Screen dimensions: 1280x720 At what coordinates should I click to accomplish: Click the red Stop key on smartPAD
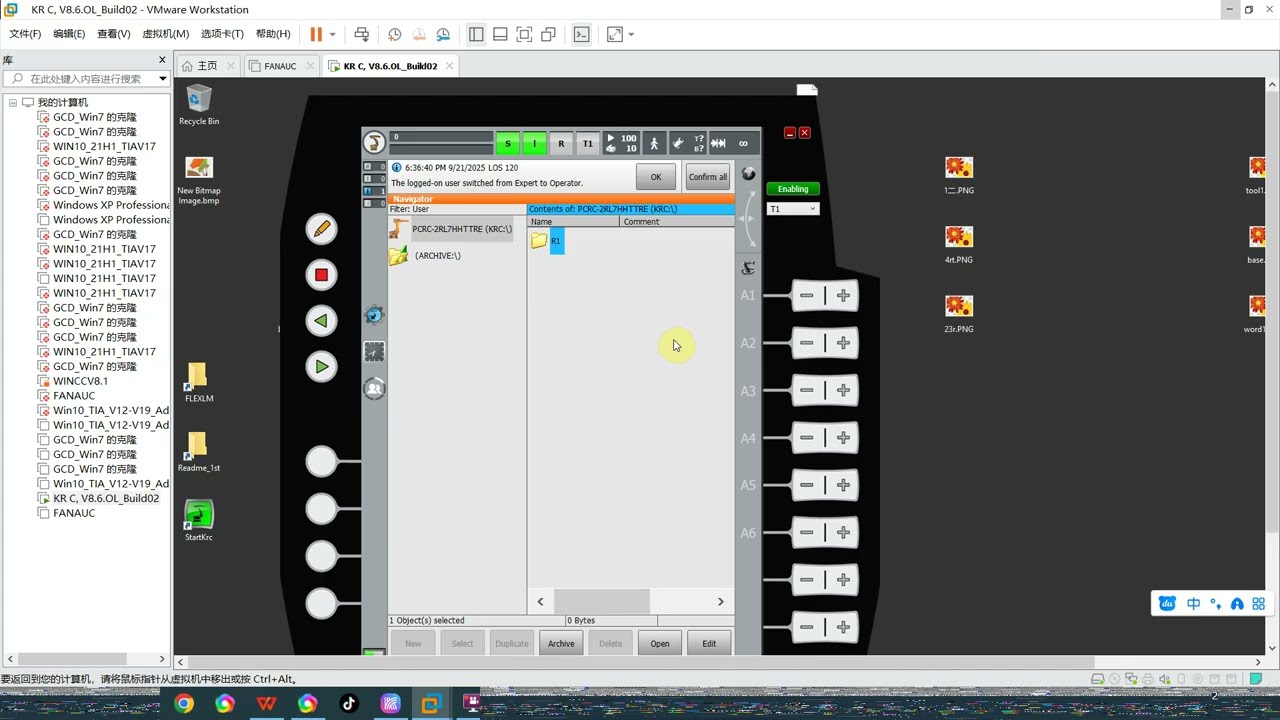(x=321, y=275)
